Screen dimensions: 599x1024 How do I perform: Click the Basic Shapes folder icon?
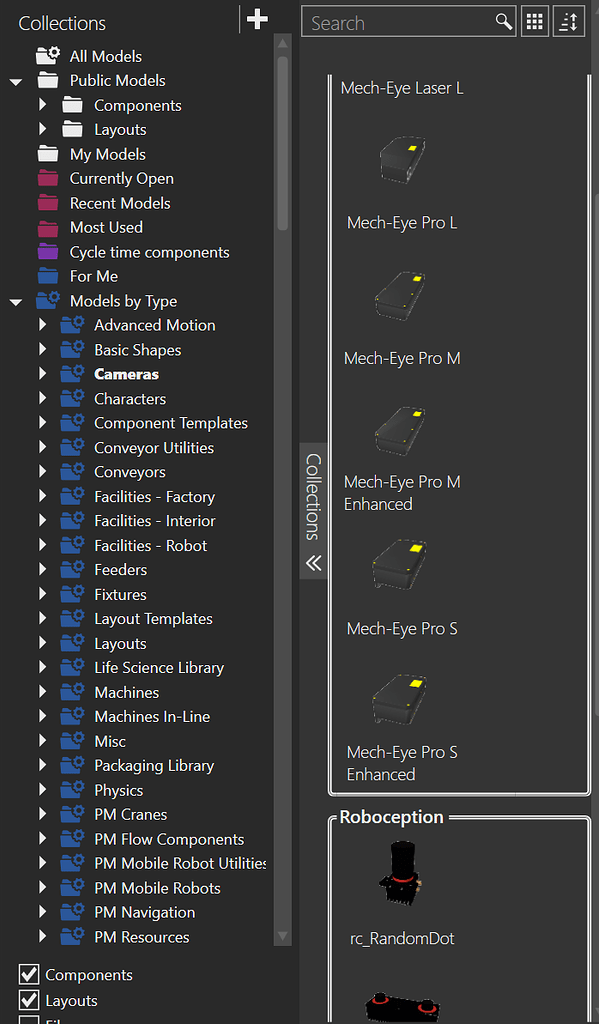(73, 349)
